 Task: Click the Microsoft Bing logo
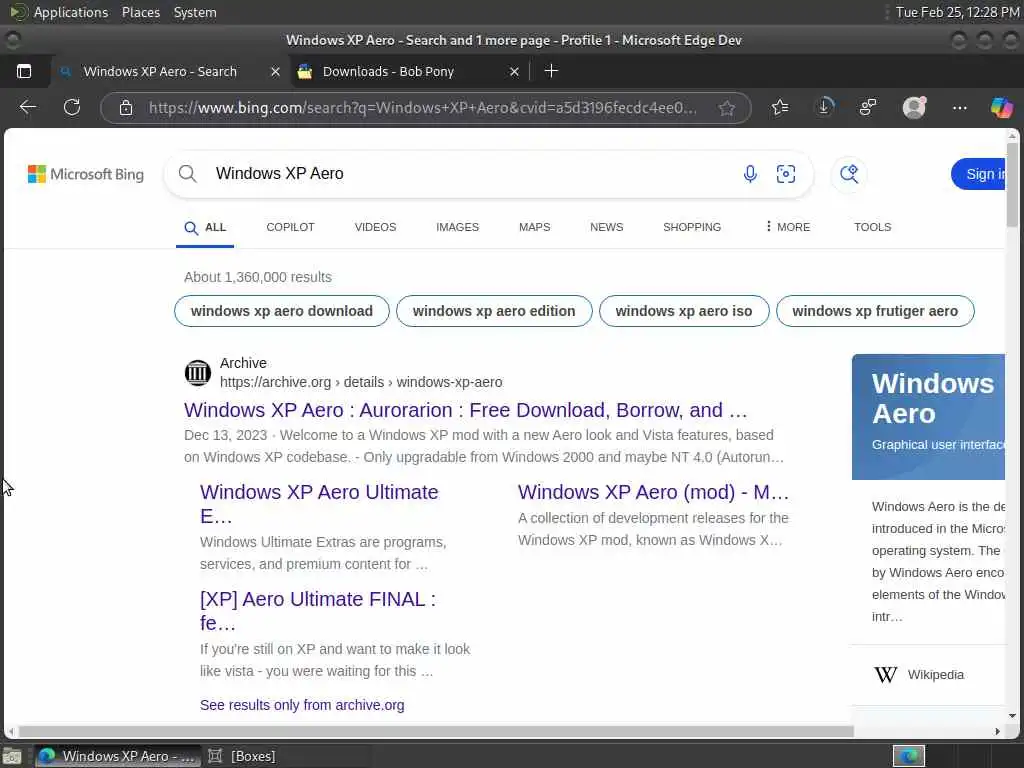point(86,174)
